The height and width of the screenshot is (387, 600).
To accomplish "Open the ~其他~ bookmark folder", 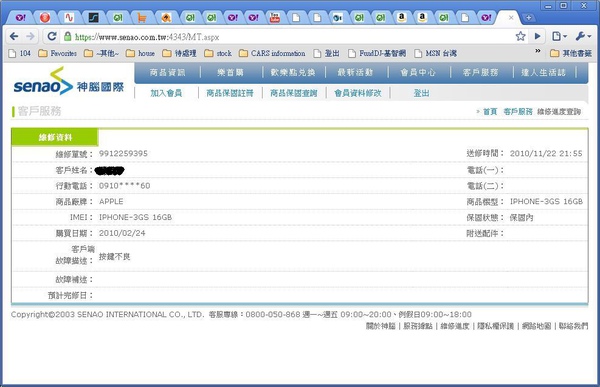I will click(x=101, y=53).
